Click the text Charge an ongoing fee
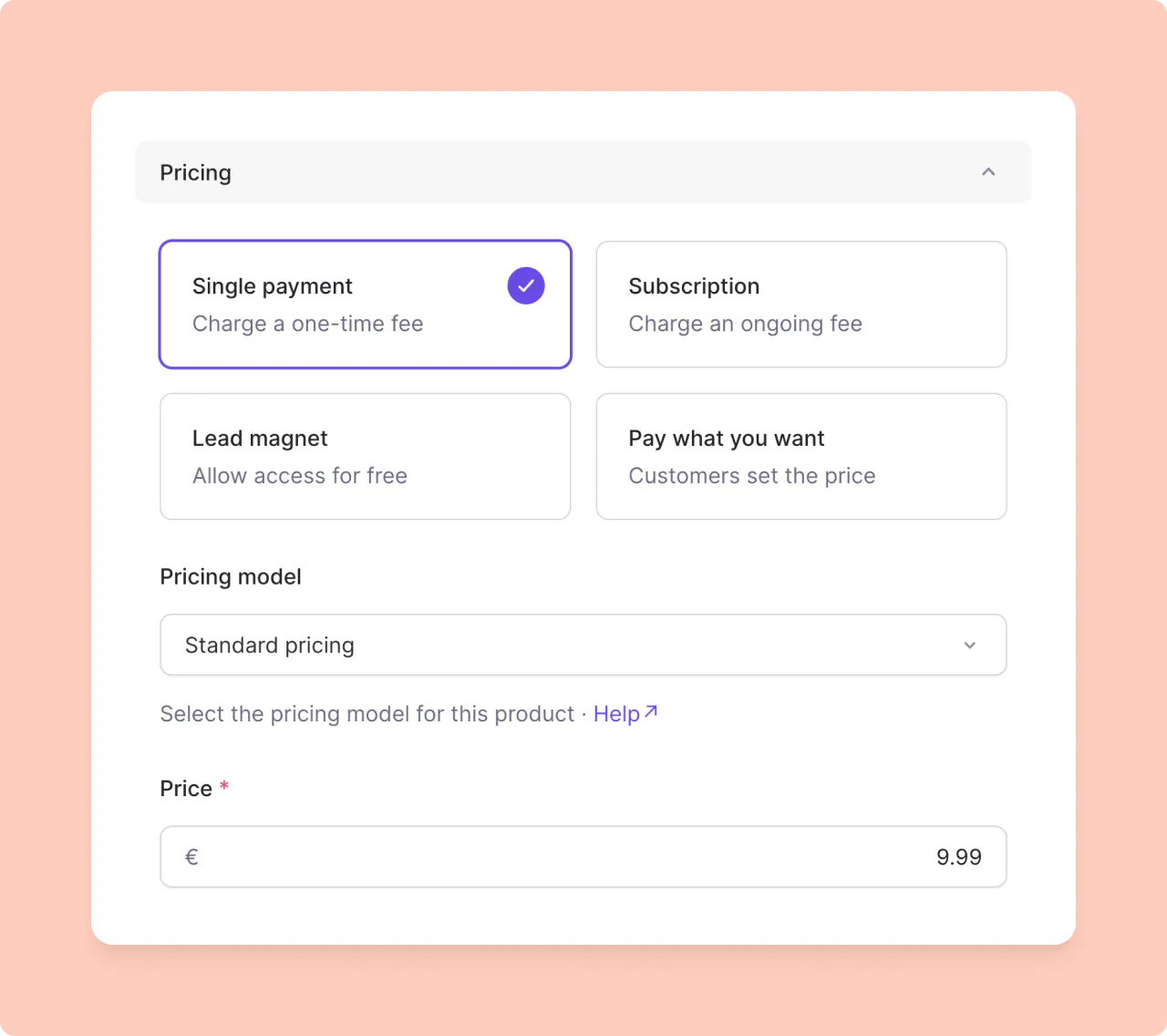Screen dimensions: 1167x1036 tap(745, 324)
